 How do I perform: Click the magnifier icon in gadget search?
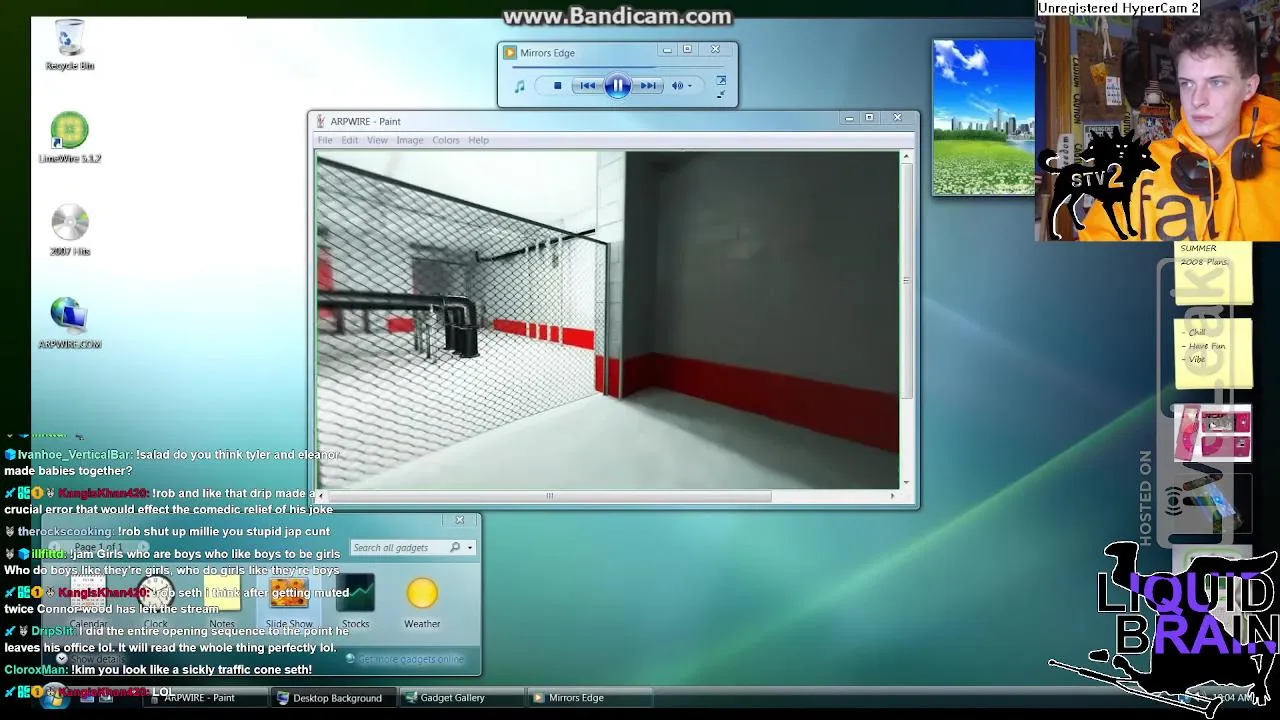(x=455, y=548)
